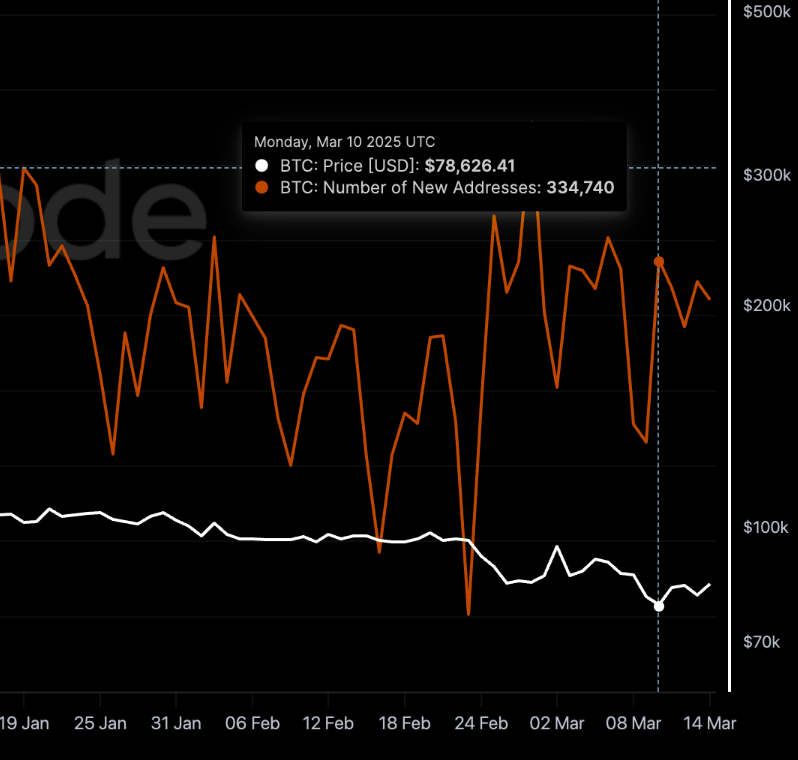Click the New Addresses value 334,740
798x760 pixels.
579,187
